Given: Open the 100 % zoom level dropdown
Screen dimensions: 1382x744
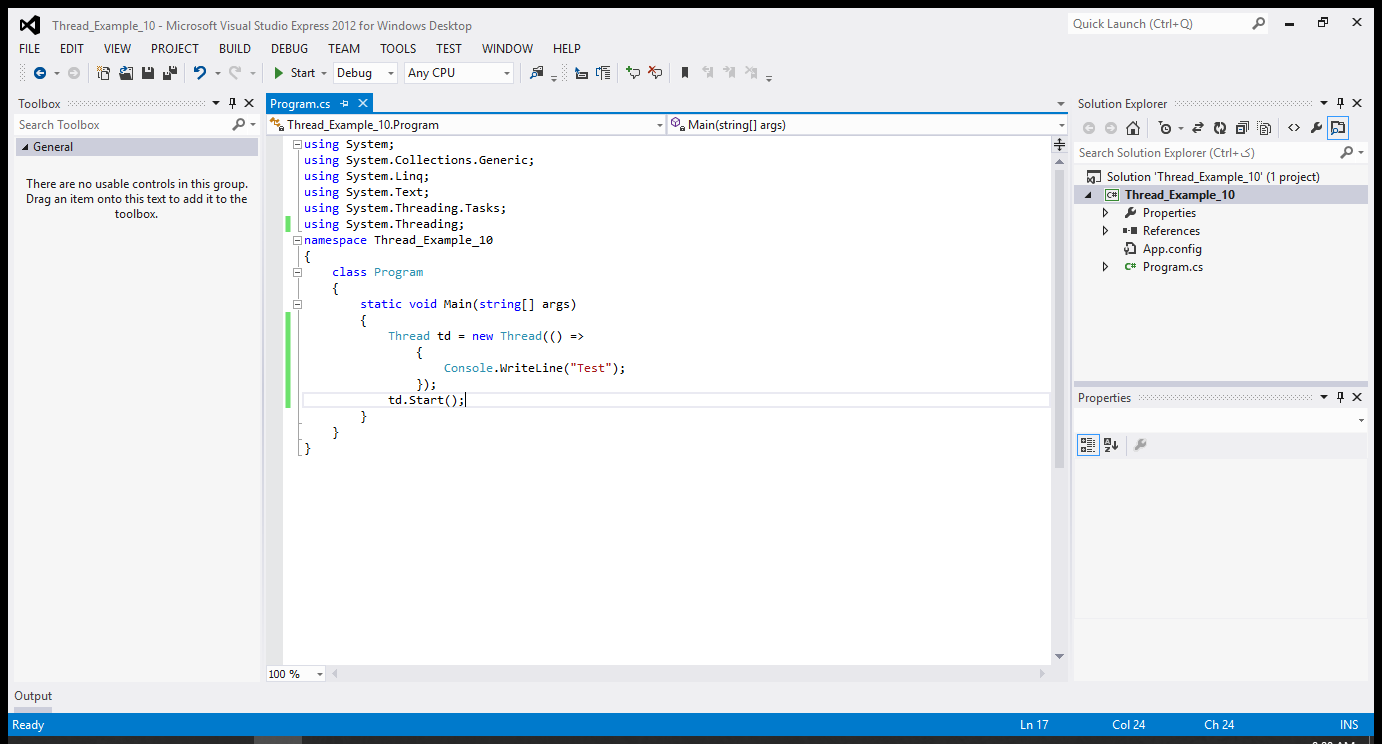Looking at the screenshot, I should [x=296, y=674].
